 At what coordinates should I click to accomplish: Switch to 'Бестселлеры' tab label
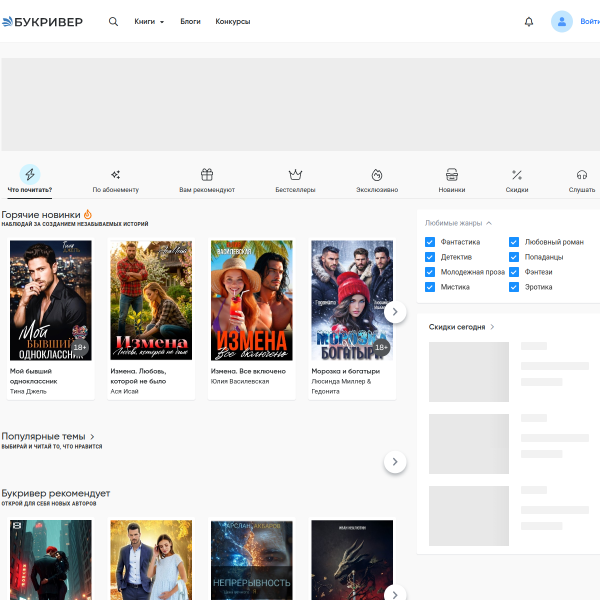pos(295,189)
